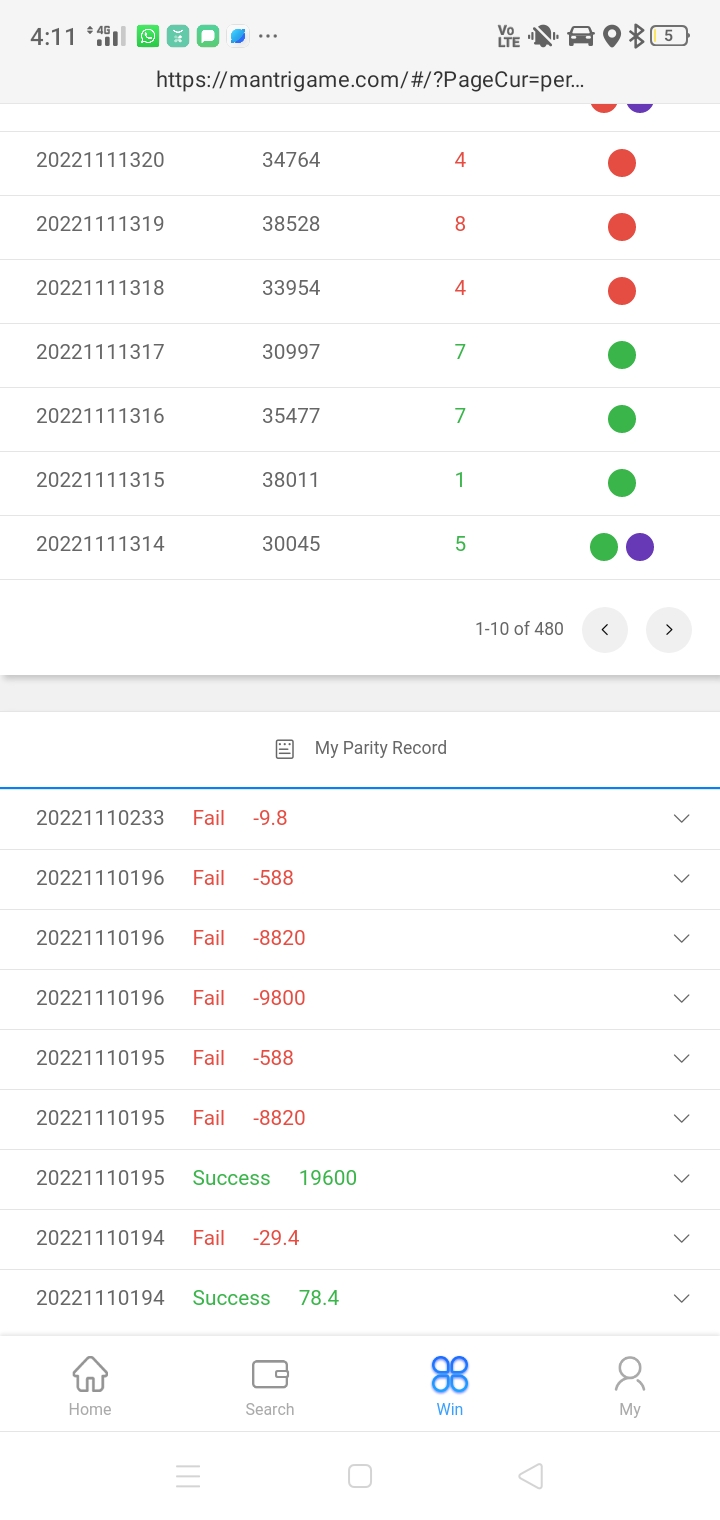
Task: Click the My Parity Record list icon
Action: (285, 749)
